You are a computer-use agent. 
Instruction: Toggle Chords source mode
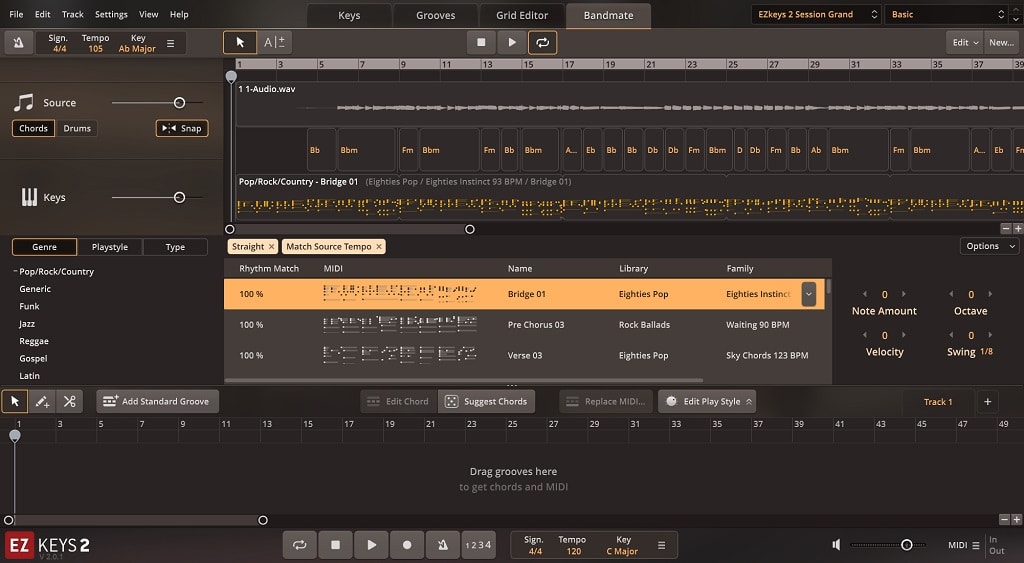pyautogui.click(x=33, y=129)
